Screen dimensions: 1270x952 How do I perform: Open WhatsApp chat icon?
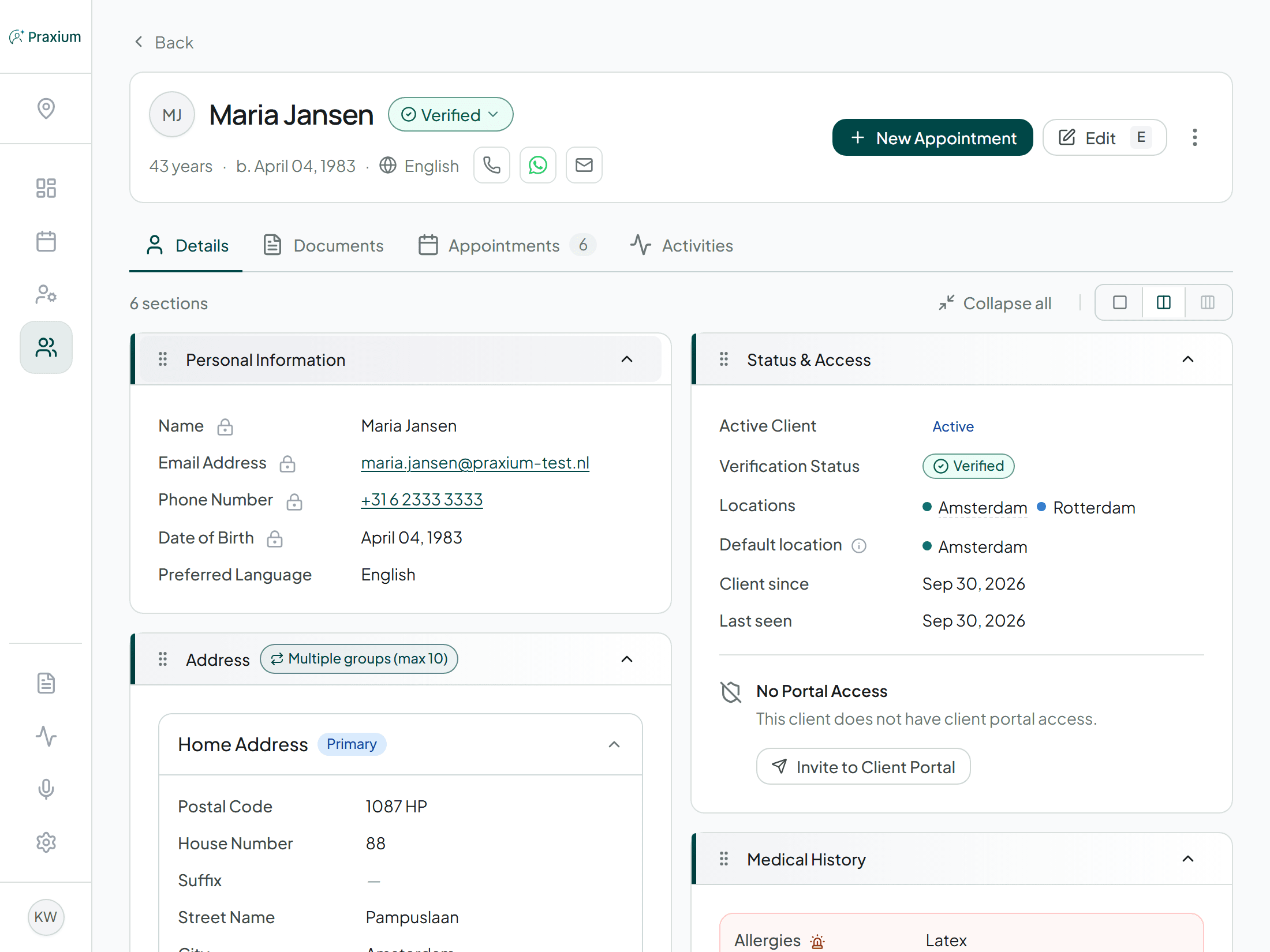538,166
